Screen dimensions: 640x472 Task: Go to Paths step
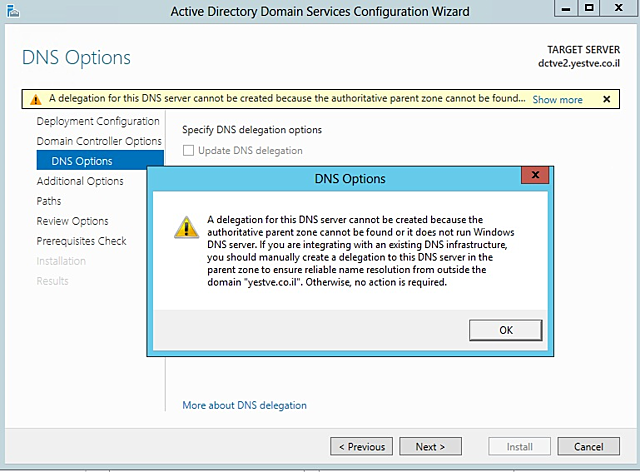tap(49, 201)
